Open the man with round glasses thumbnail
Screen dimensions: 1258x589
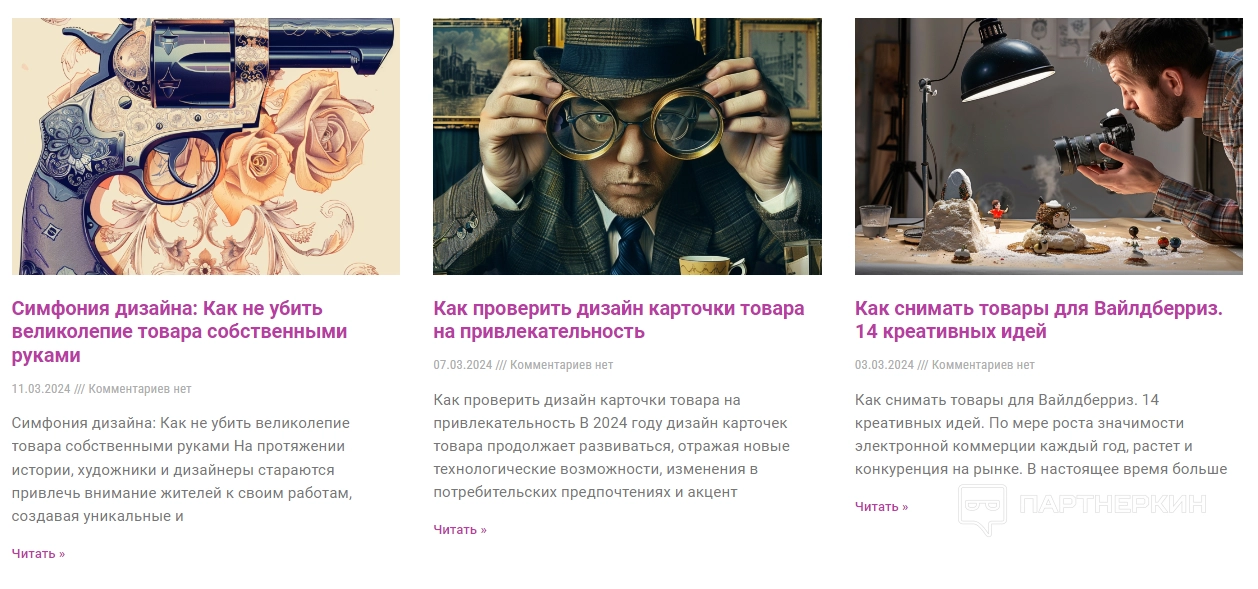[627, 146]
